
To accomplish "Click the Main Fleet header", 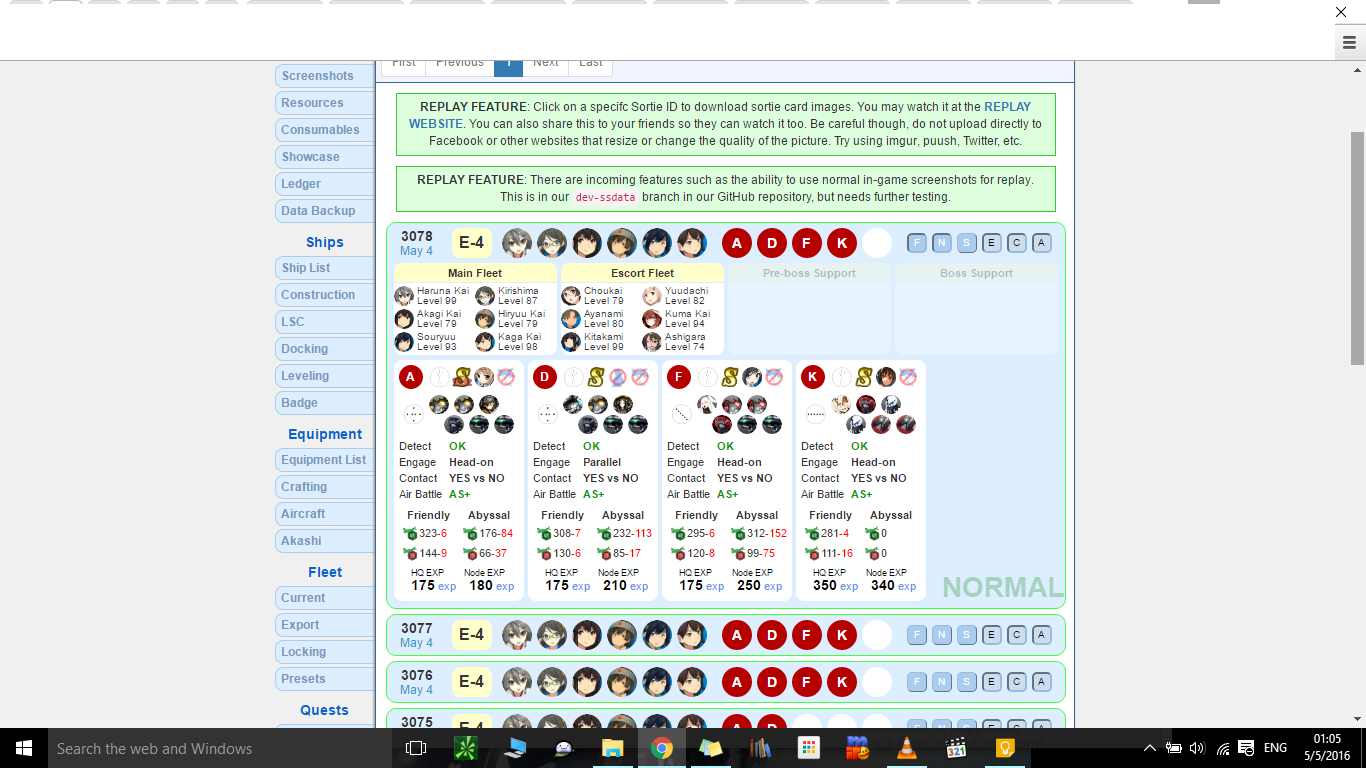I will (x=475, y=273).
